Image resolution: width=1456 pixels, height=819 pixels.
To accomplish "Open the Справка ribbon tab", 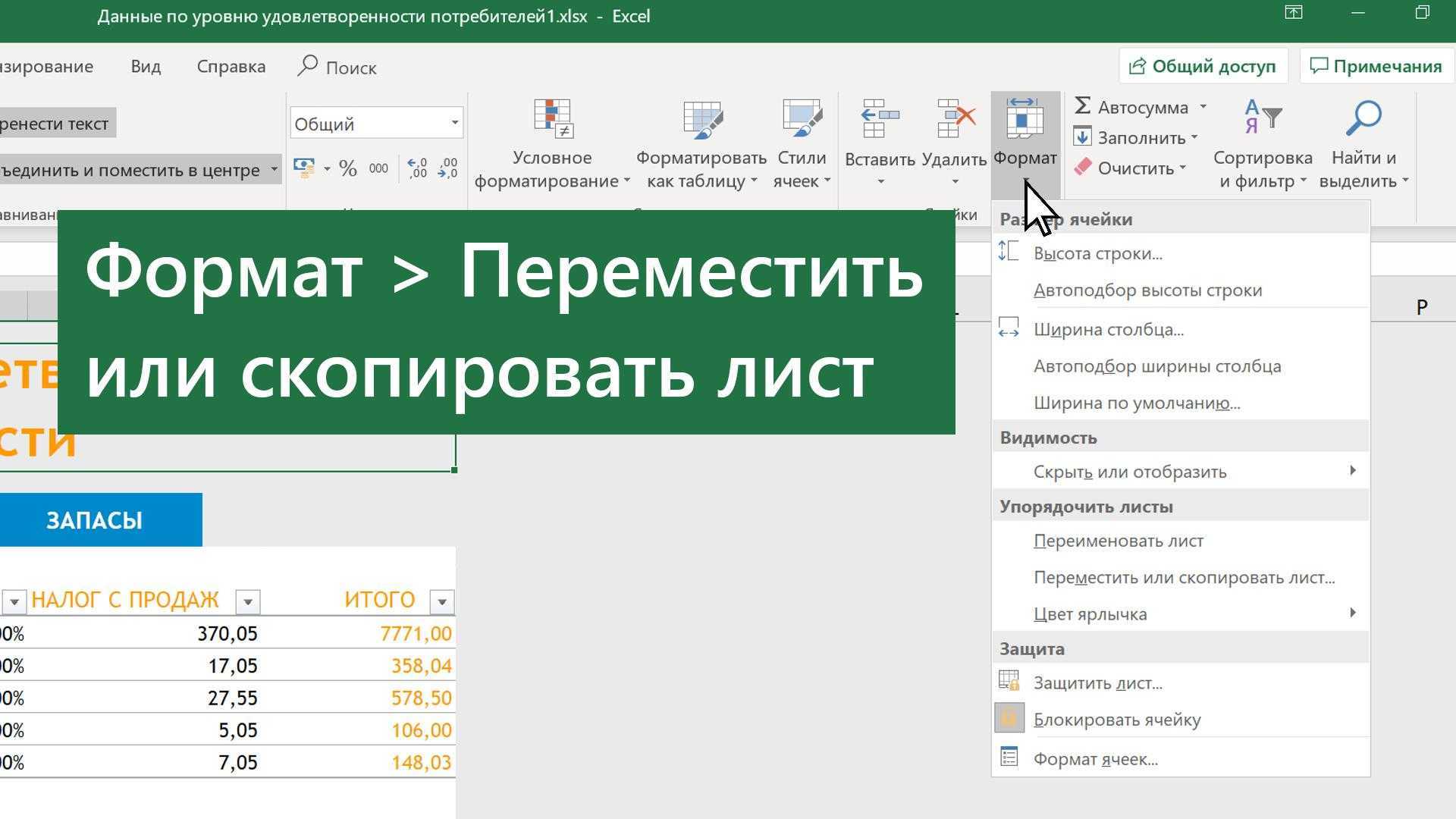I will [x=231, y=67].
